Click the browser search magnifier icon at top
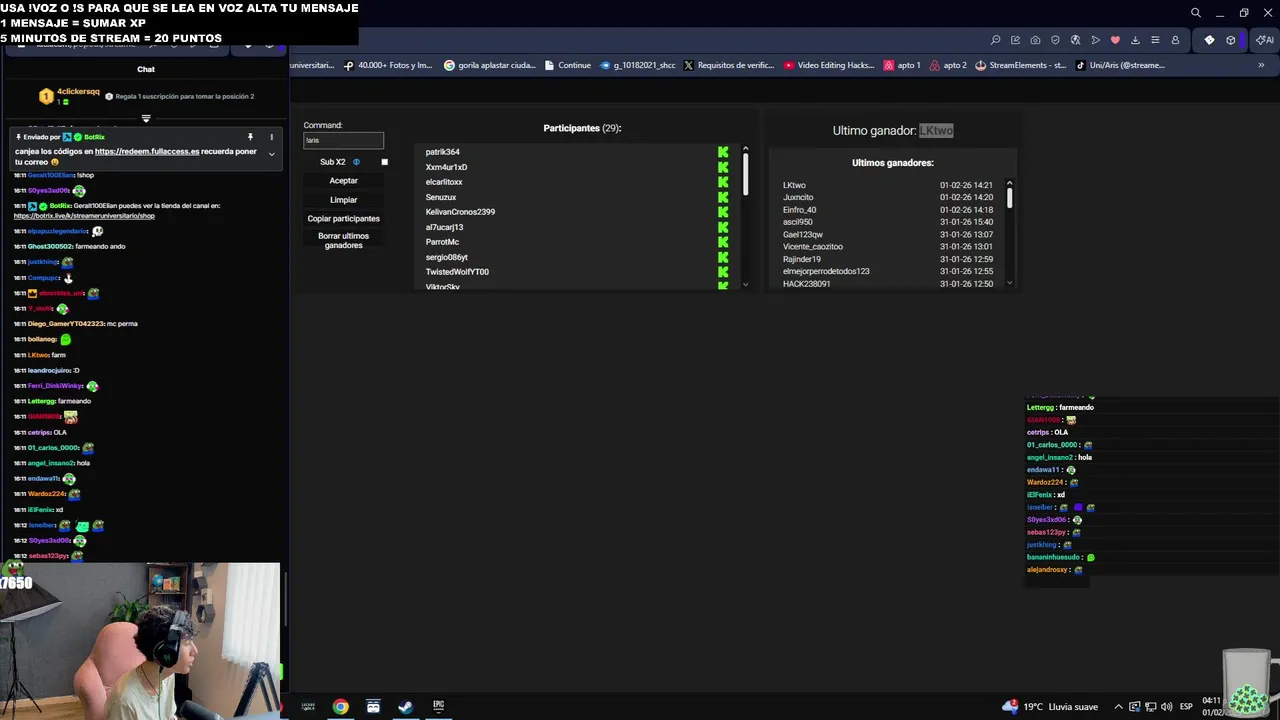This screenshot has height=720, width=1280. point(995,40)
